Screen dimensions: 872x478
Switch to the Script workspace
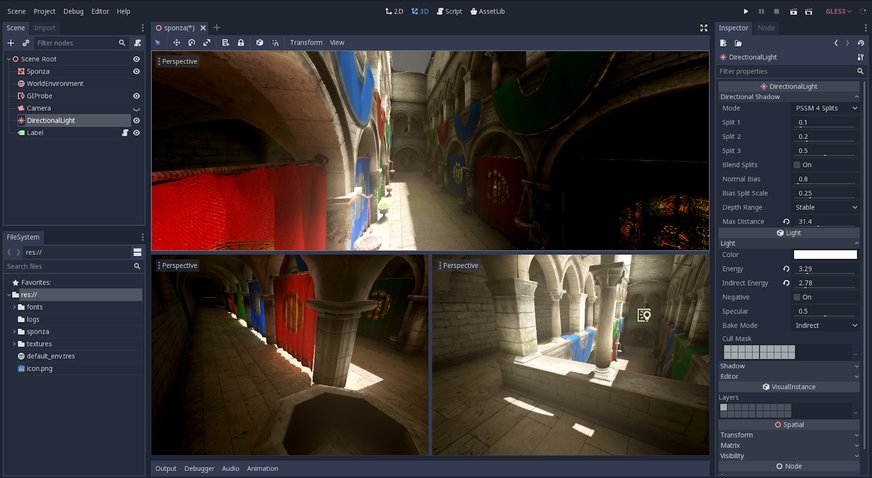[x=449, y=11]
